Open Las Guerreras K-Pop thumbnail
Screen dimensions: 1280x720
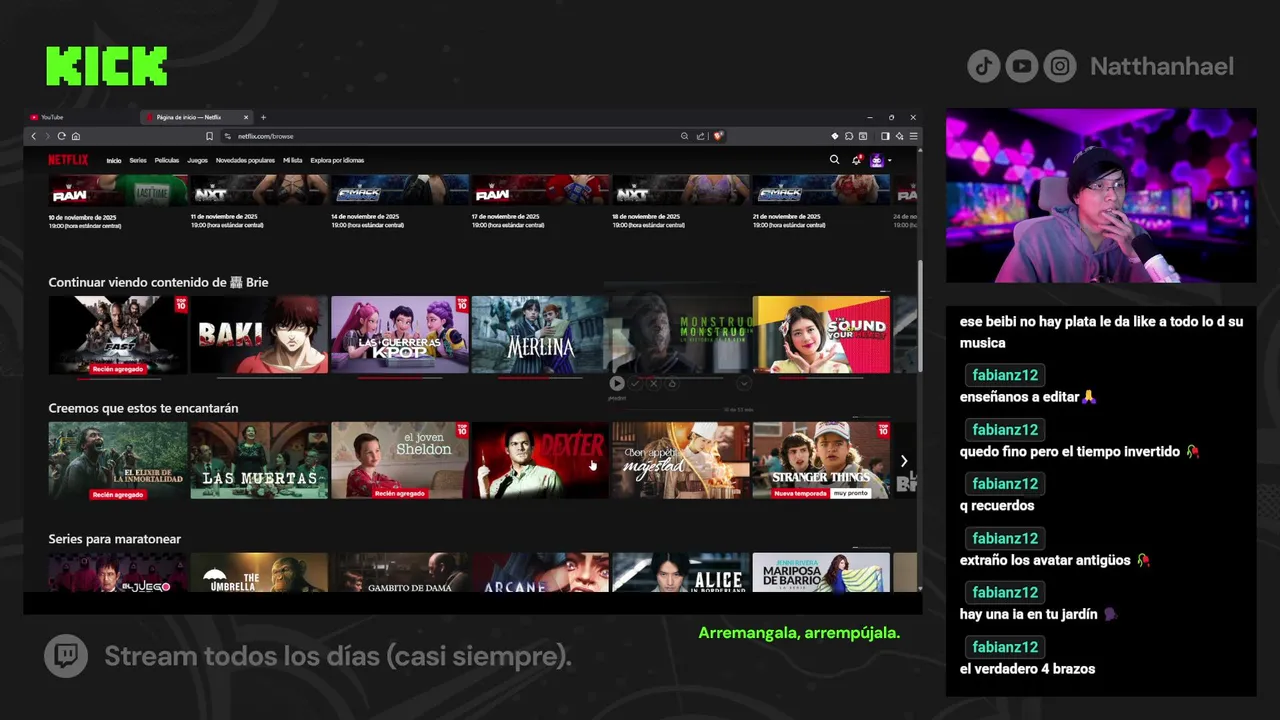tap(400, 334)
